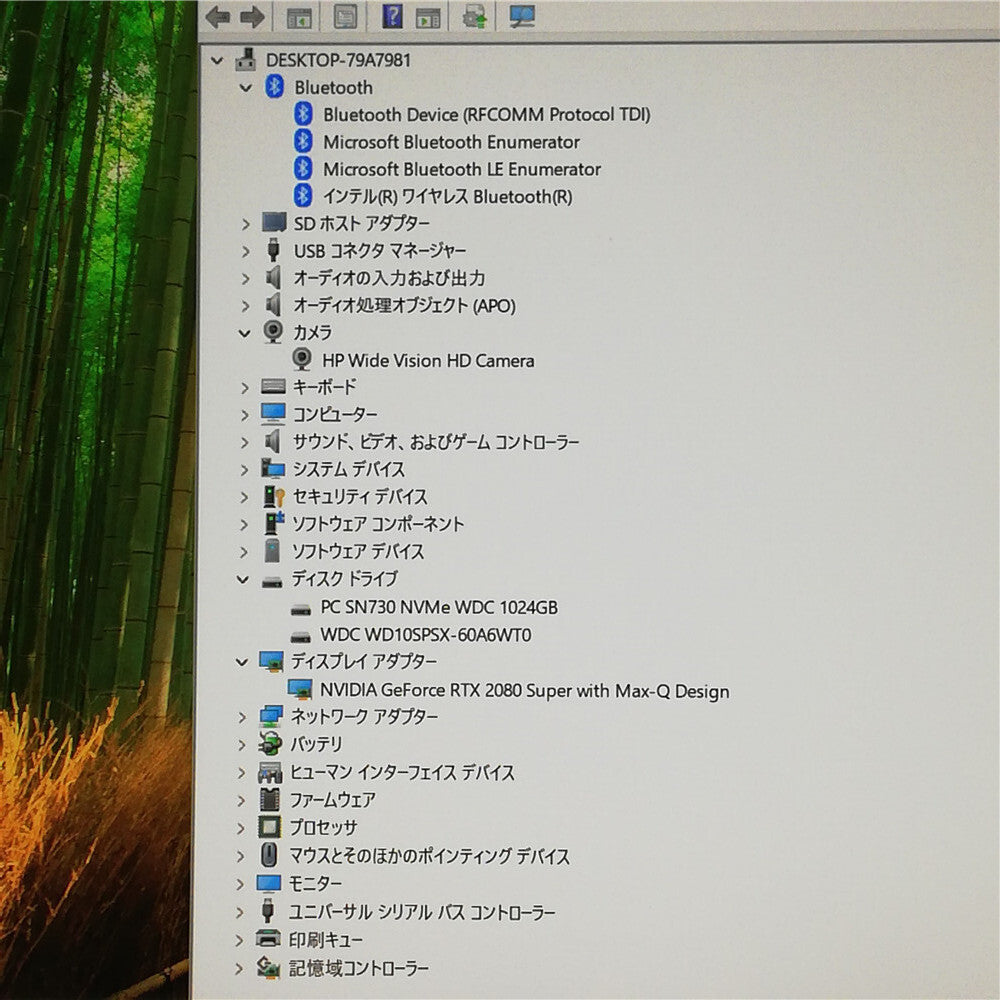Click the SD ホスト アダプター icon

click(x=274, y=223)
